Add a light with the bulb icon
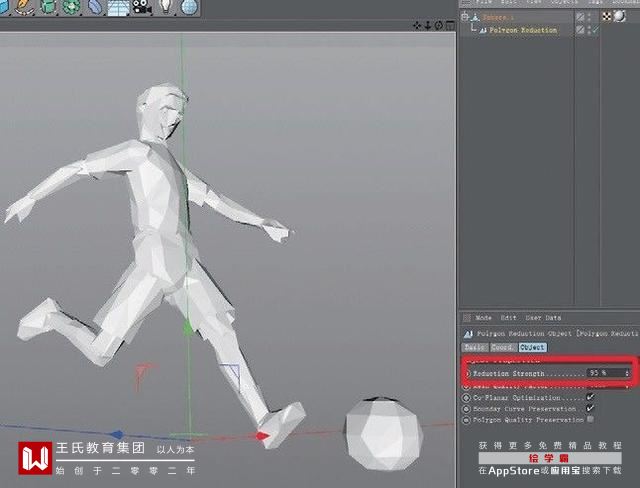The height and width of the screenshot is (488, 640). pyautogui.click(x=166, y=7)
